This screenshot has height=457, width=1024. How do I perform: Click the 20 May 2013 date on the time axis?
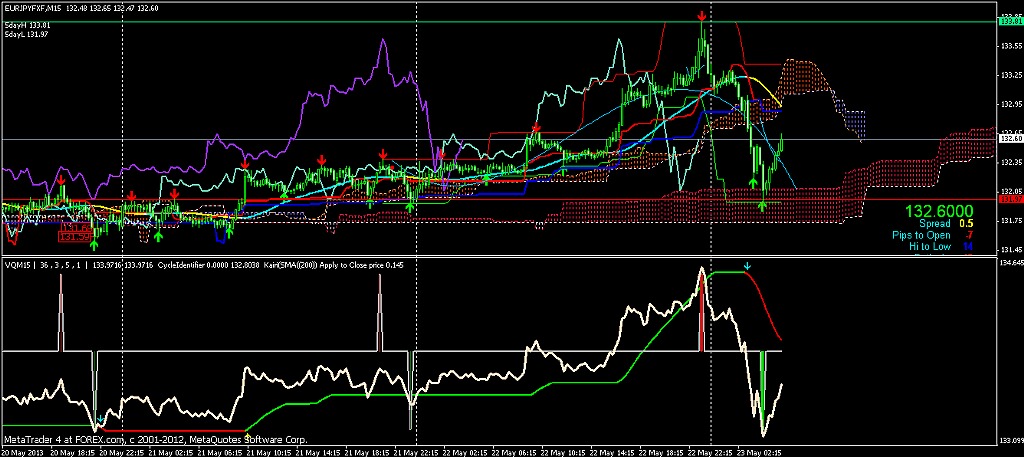pos(24,451)
